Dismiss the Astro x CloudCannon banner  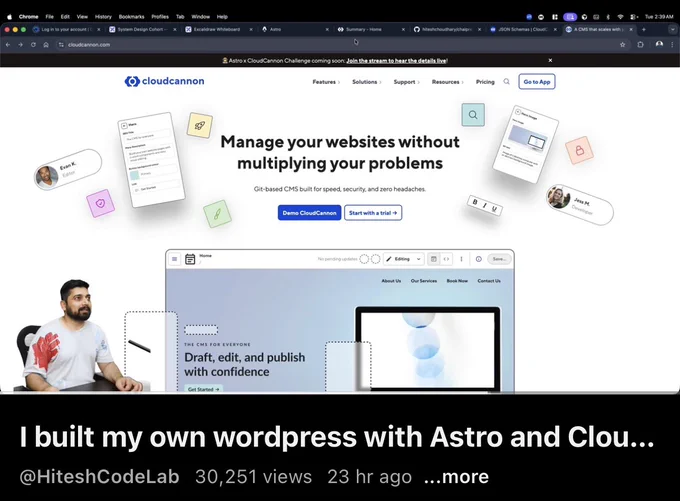pos(550,60)
